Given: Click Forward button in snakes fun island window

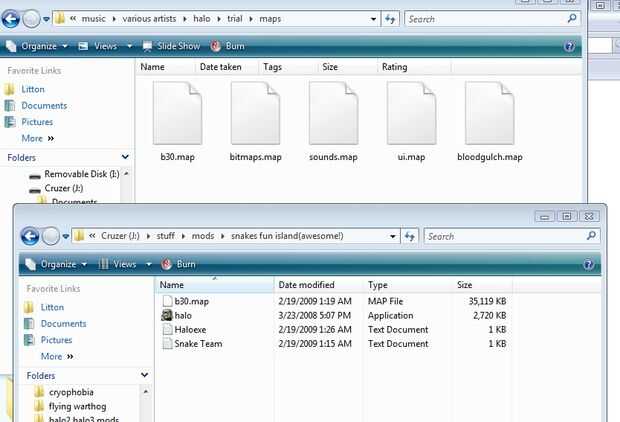Looking at the screenshot, I should (51, 236).
